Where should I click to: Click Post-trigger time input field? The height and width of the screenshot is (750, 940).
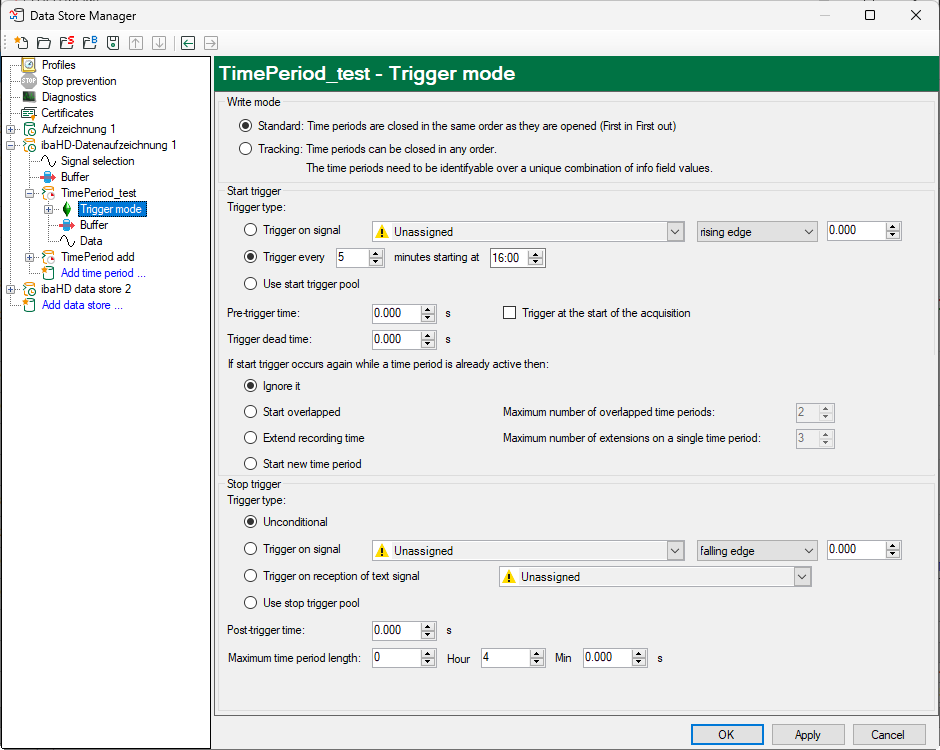pos(397,630)
